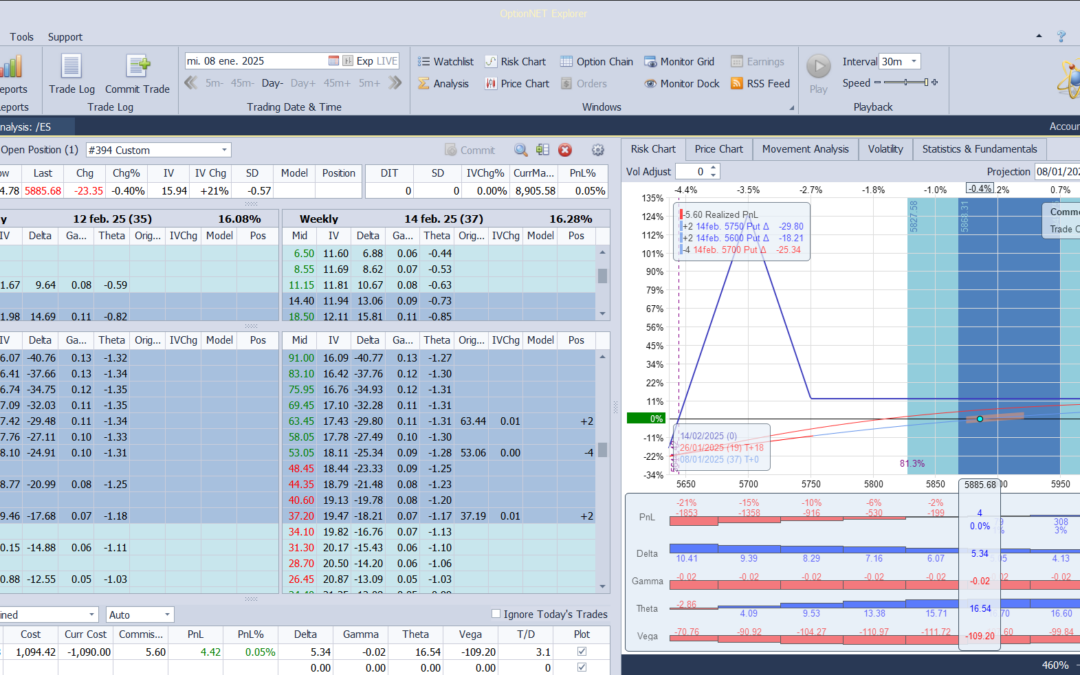Expand the Auto dropdown
1080x675 pixels.
[x=166, y=615]
